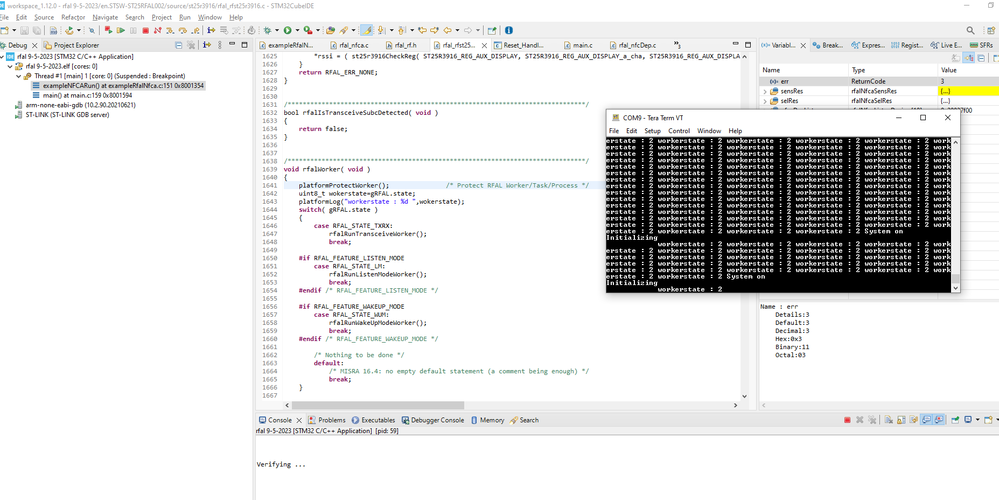Open the Debugger Console tab
The height and width of the screenshot is (500, 999).
[x=433, y=420]
